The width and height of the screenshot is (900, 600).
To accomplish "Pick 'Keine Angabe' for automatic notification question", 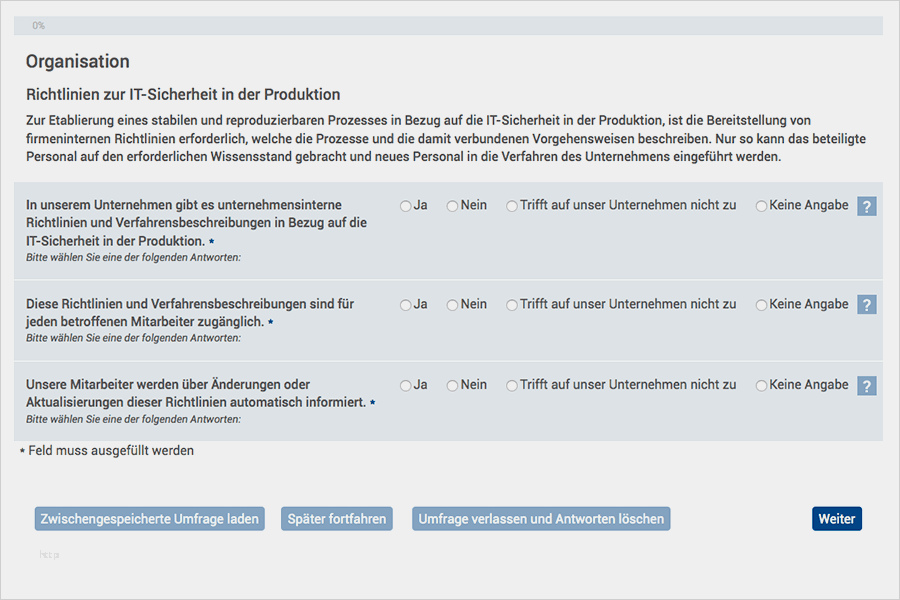I will coord(762,386).
